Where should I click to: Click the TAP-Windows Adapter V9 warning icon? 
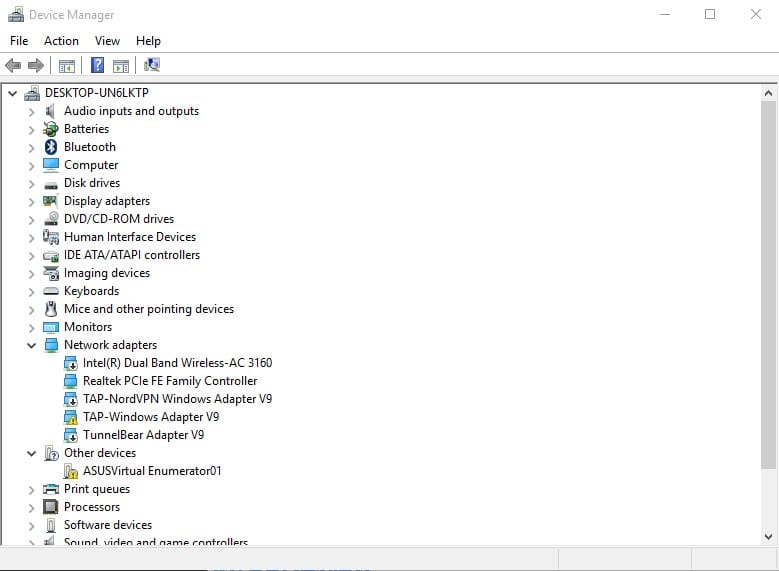70,417
